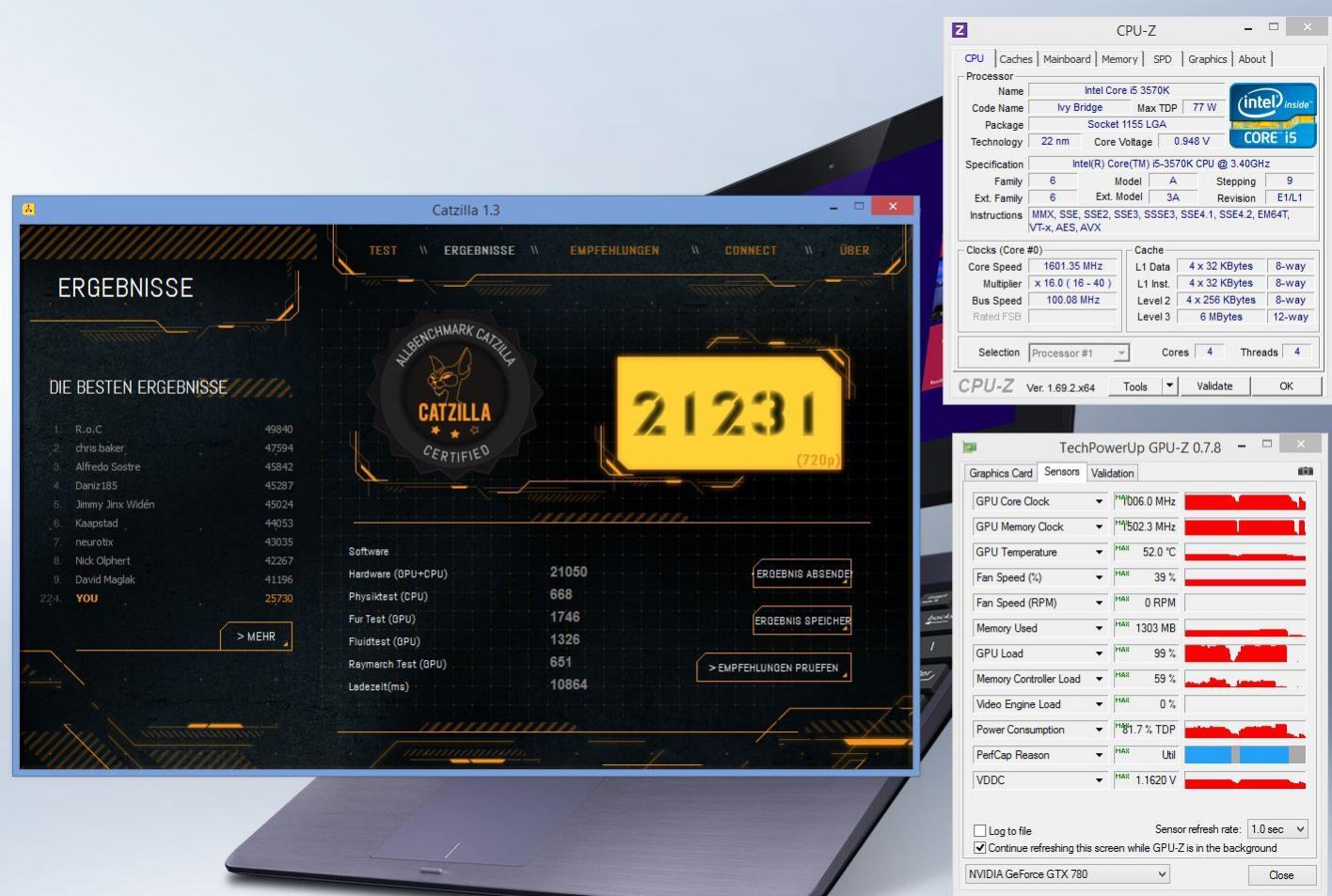Minimize the Catzilla 1.3 window
The width and height of the screenshot is (1332, 896).
(x=834, y=207)
